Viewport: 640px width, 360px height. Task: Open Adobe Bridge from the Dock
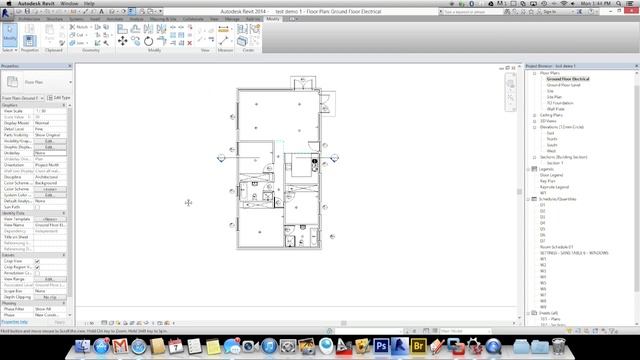pos(418,346)
